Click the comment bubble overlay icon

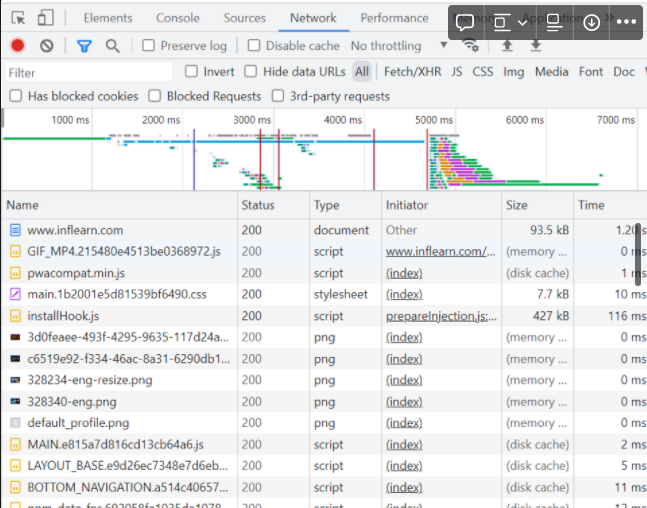point(465,22)
